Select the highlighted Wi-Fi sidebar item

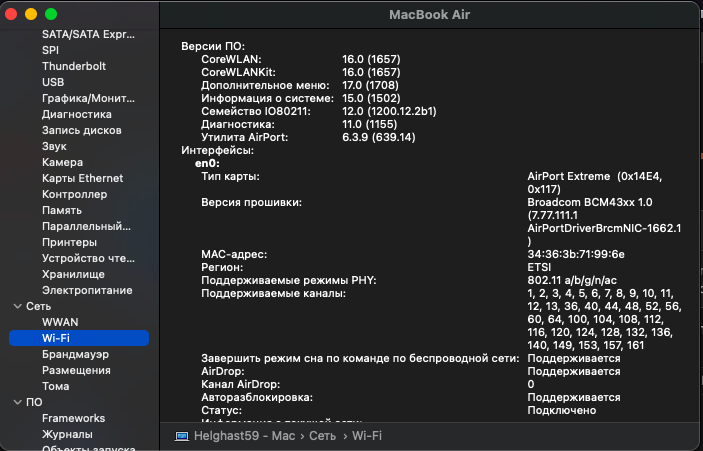[x=79, y=338]
